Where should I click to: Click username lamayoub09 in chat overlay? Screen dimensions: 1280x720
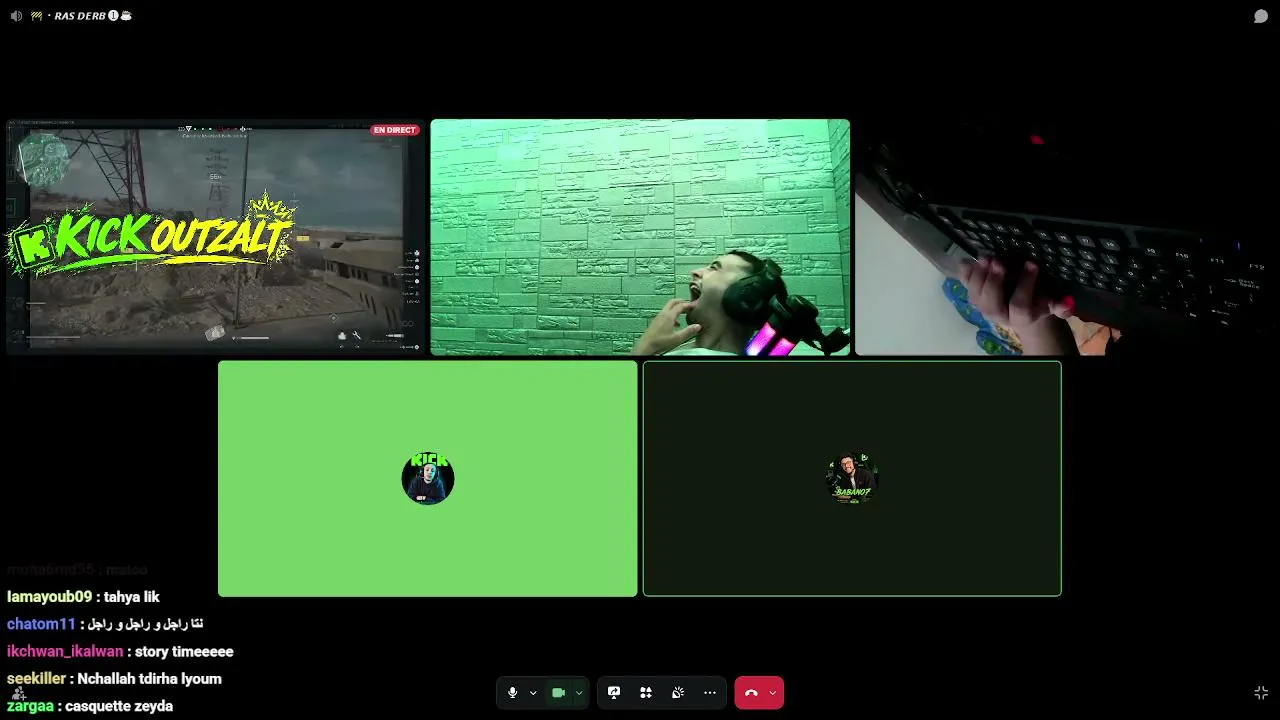[49, 597]
